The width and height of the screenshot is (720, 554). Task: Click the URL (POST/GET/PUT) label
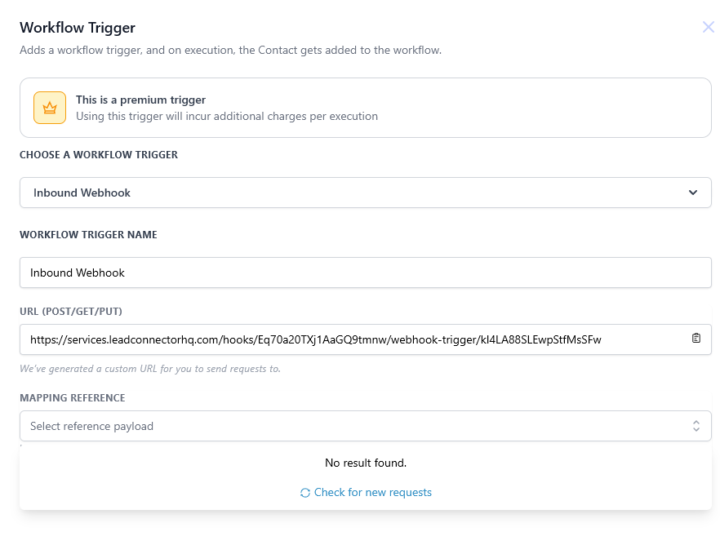click(71, 311)
